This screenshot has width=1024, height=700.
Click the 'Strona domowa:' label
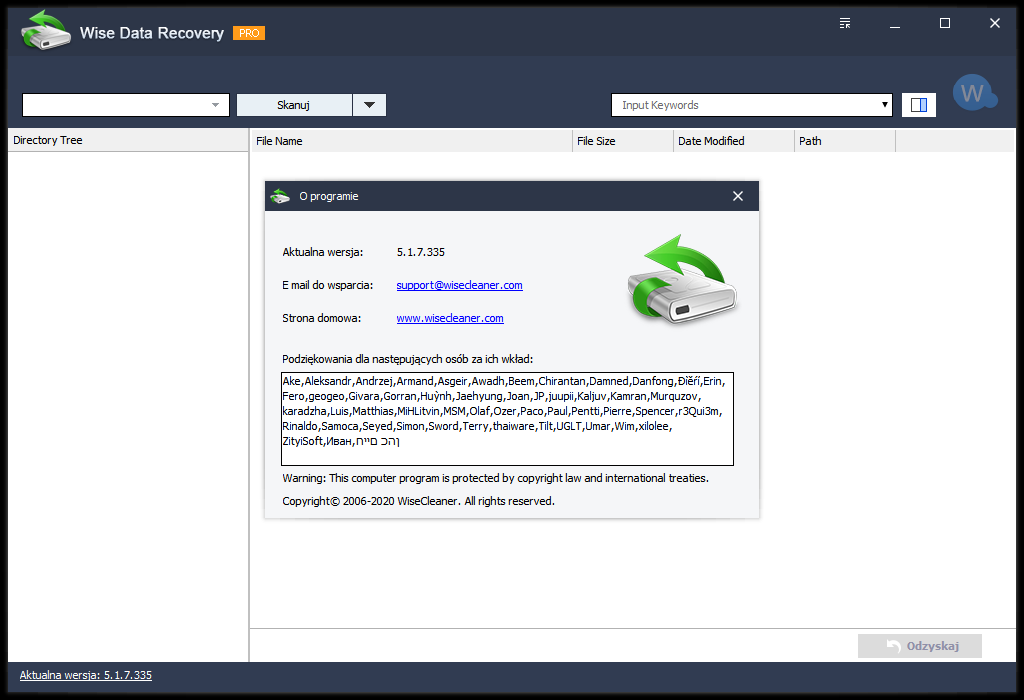point(321,319)
